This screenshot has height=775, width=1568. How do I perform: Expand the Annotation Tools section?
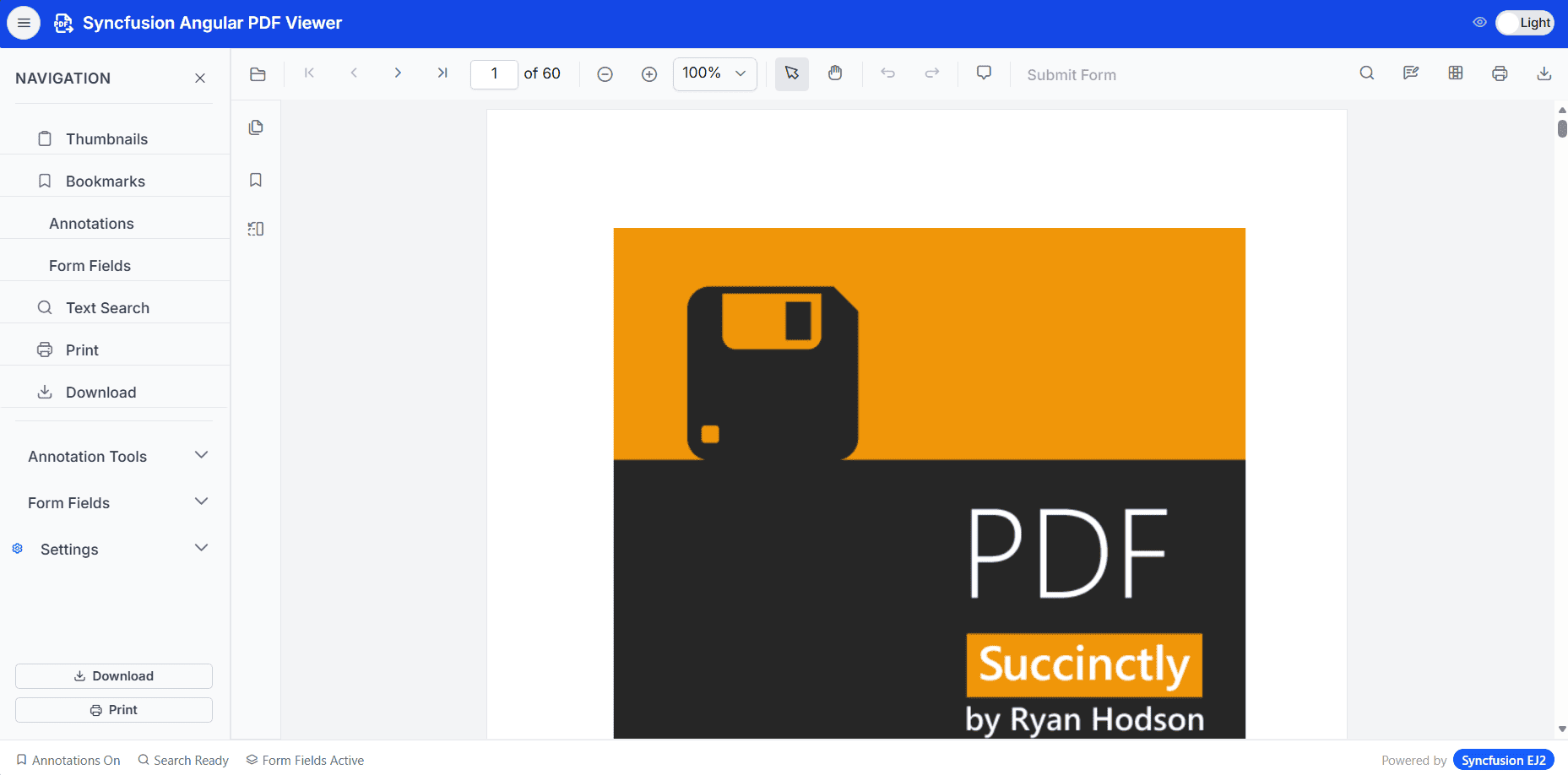click(115, 457)
